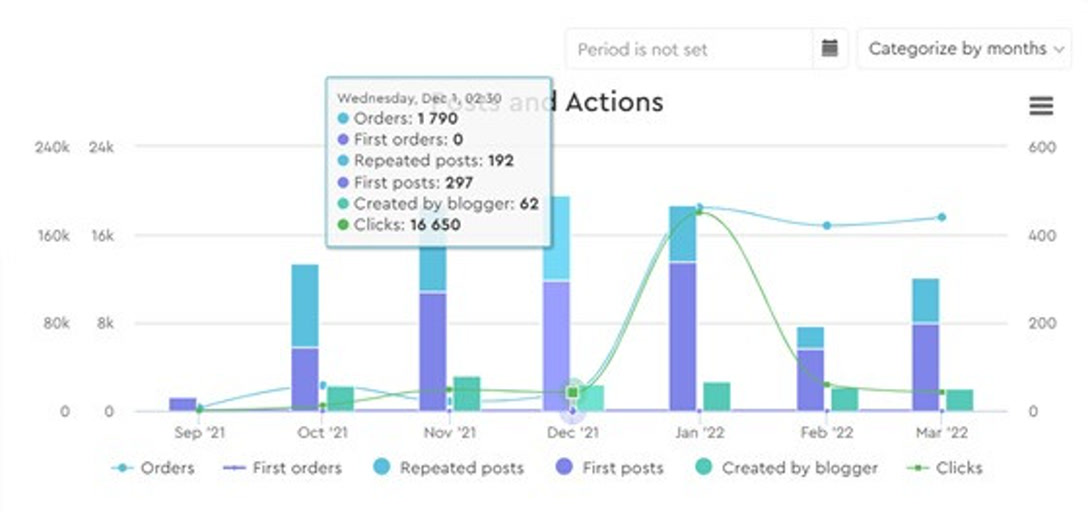Open the chart hamburger menu
Viewport: 1088px width, 512px height.
[x=1041, y=106]
